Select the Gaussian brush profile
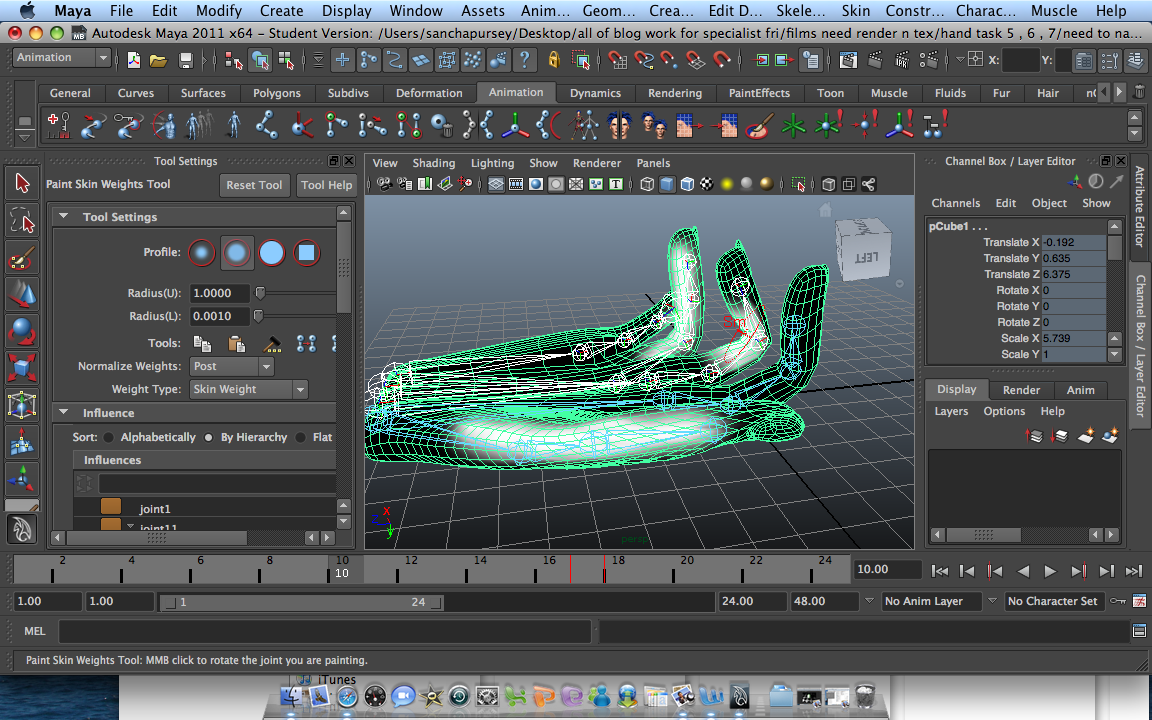Screen dimensions: 1152x720 point(201,253)
